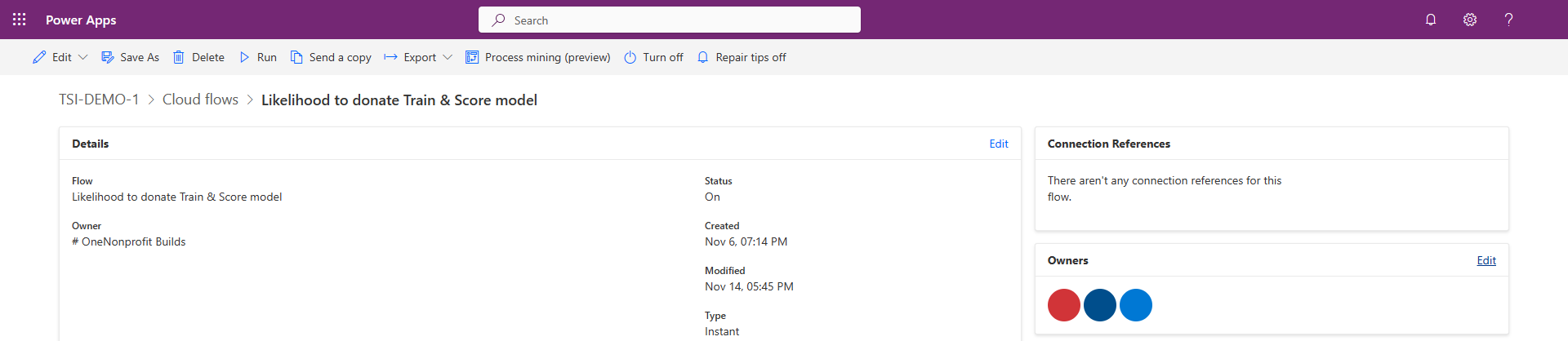Click Edit link in Owners panel
The image size is (1568, 341).
[x=1486, y=260]
